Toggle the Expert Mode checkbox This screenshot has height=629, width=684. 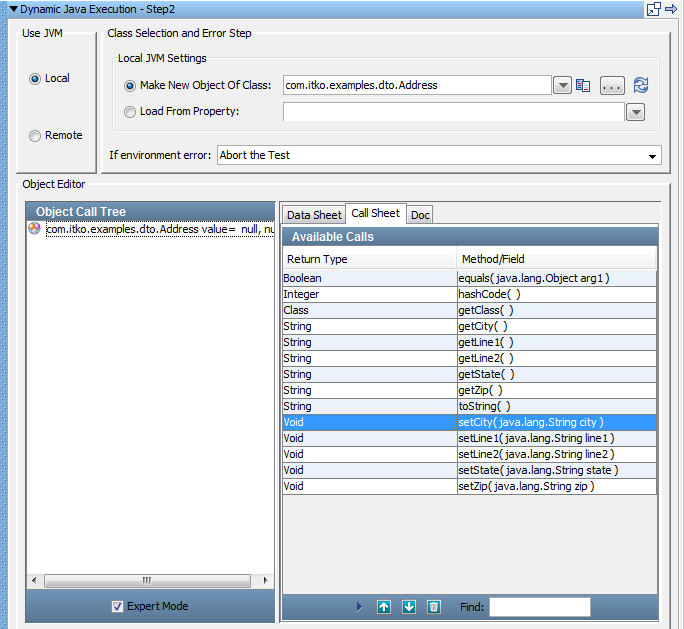click(x=117, y=606)
